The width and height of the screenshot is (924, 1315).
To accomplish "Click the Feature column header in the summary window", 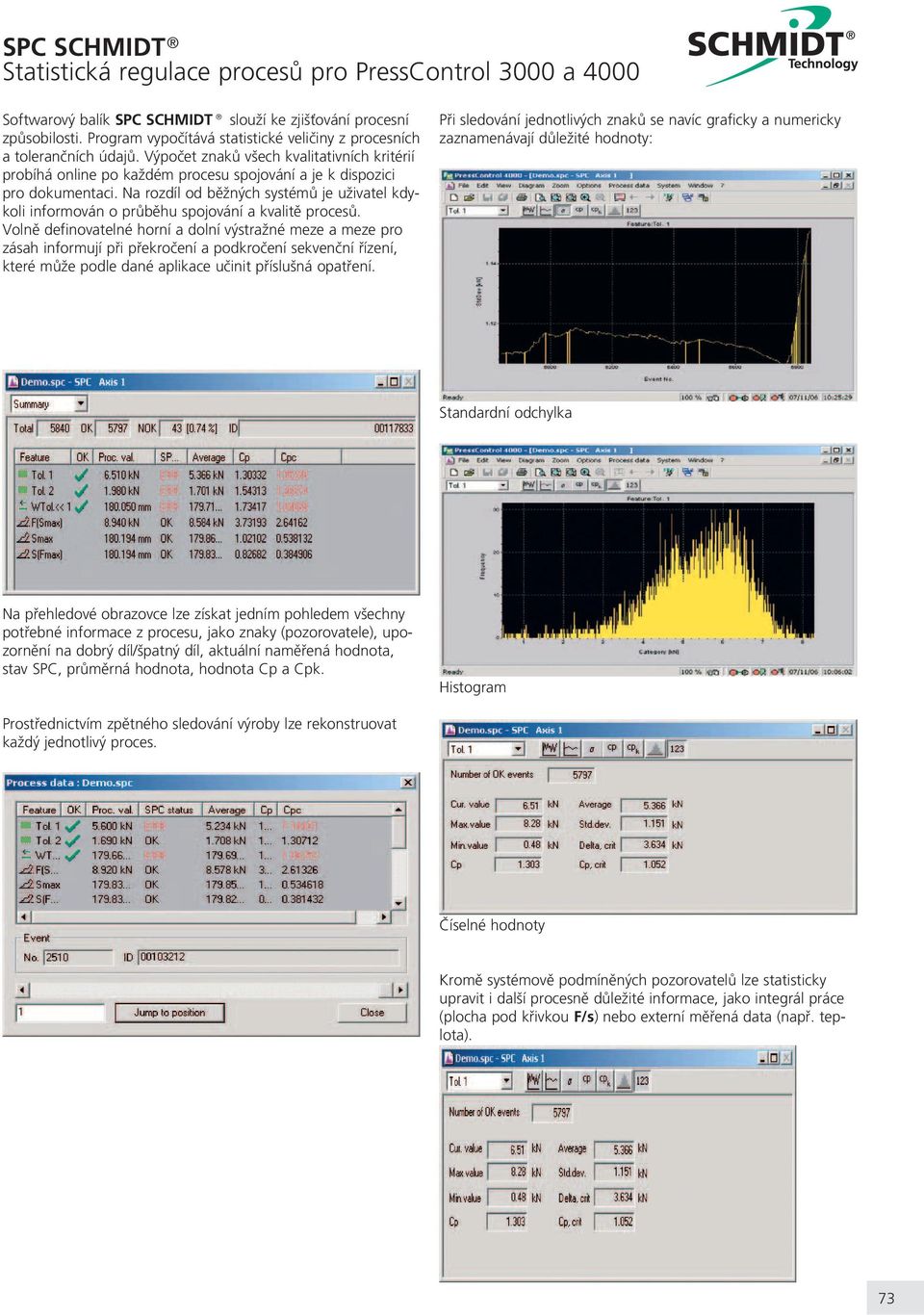I will (x=44, y=457).
